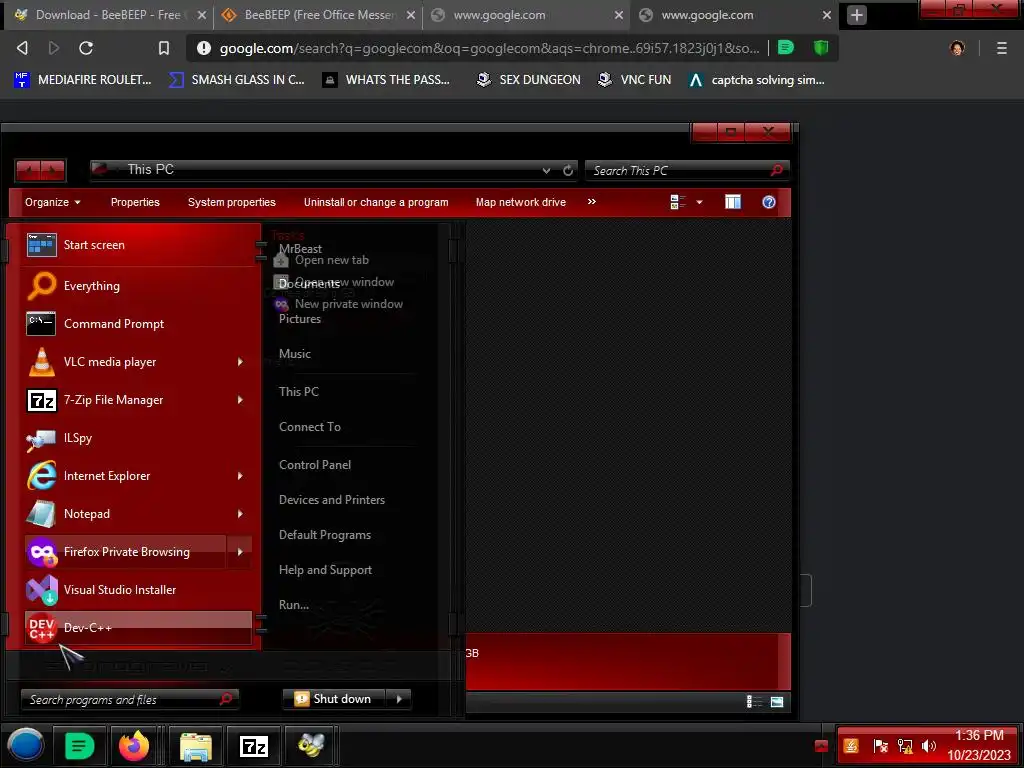The image size is (1024, 768).
Task: Open Dev-C++ from start menu
Action: click(x=137, y=628)
